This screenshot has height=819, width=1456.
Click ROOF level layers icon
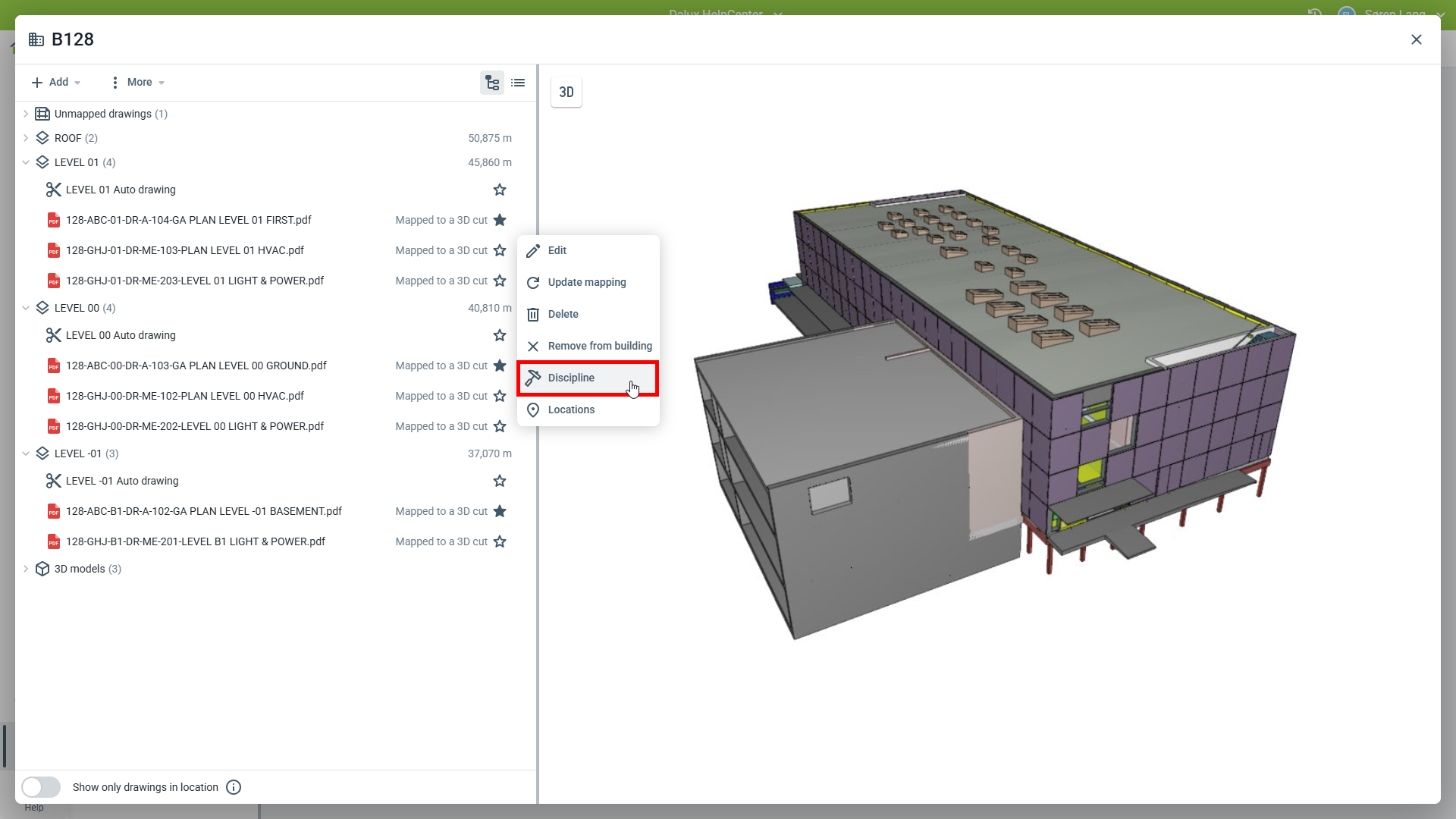42,138
